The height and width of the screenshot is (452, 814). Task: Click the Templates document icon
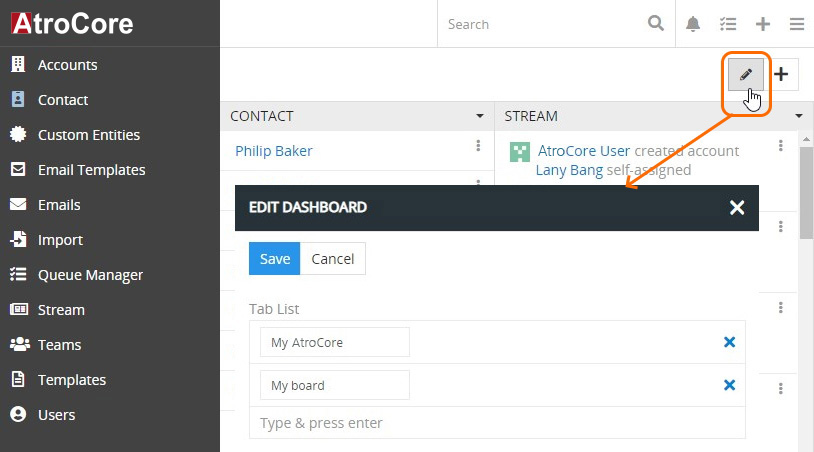click(x=18, y=379)
